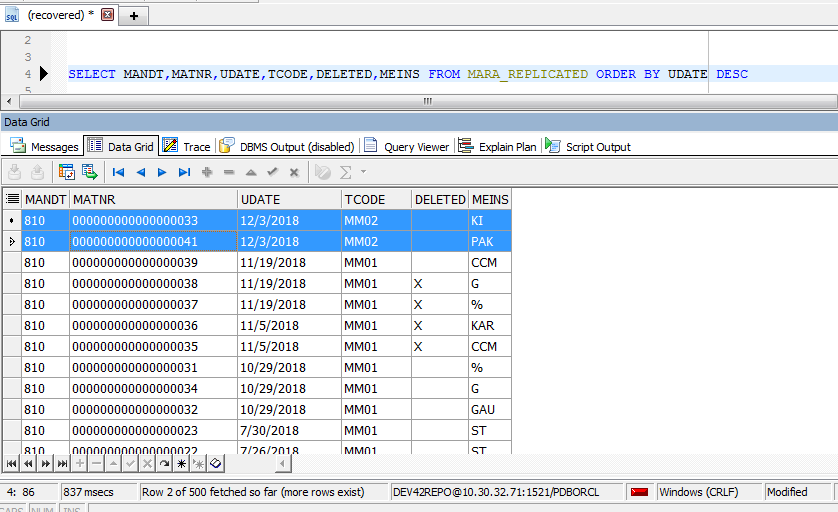Click editor scrollbar left arrow
838x512 pixels.
click(9, 101)
